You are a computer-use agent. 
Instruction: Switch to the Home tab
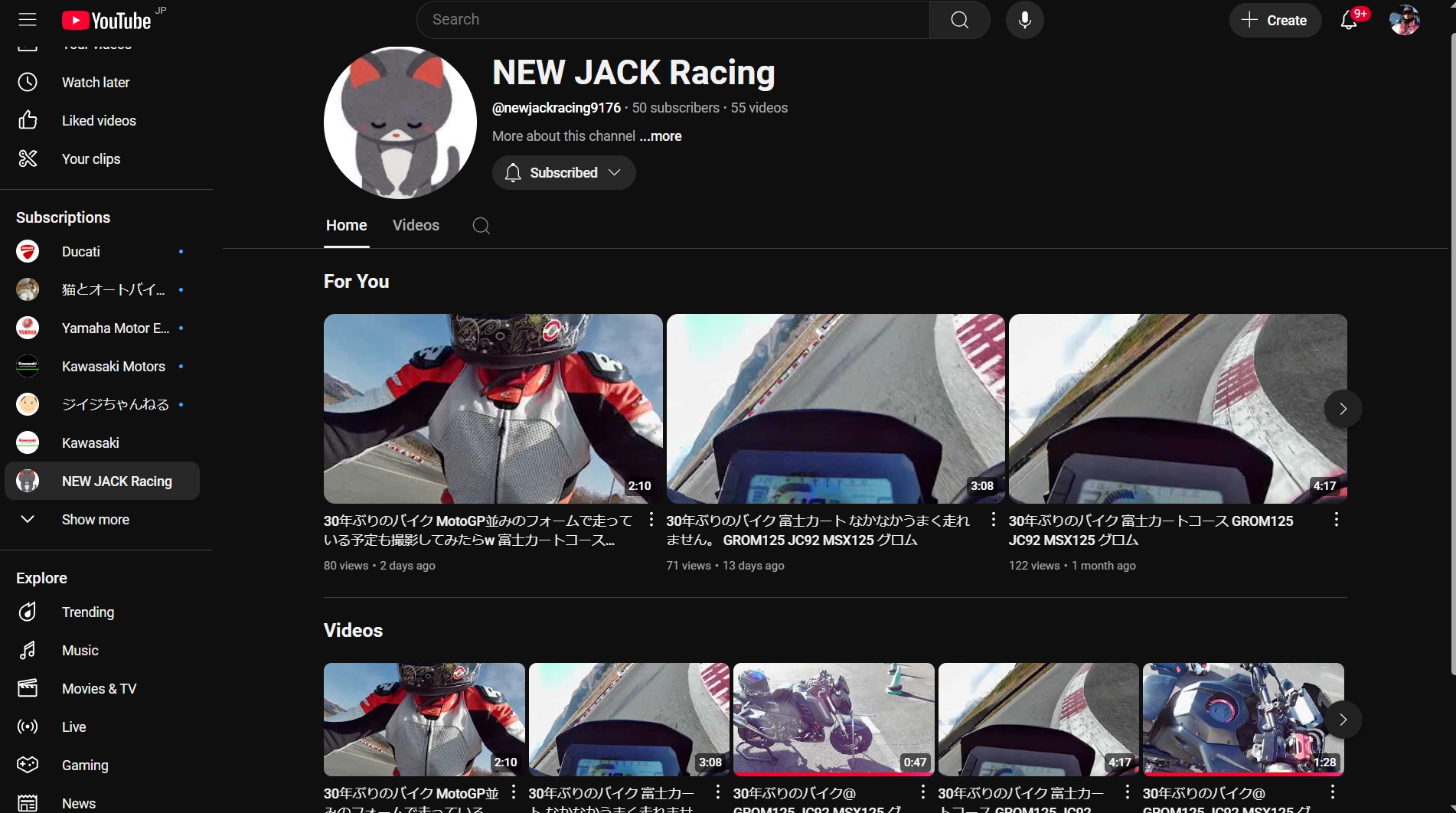[x=347, y=225]
